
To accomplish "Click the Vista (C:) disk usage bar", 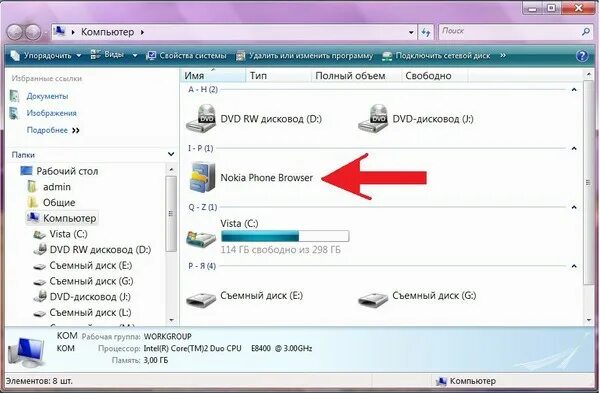I will pos(285,236).
